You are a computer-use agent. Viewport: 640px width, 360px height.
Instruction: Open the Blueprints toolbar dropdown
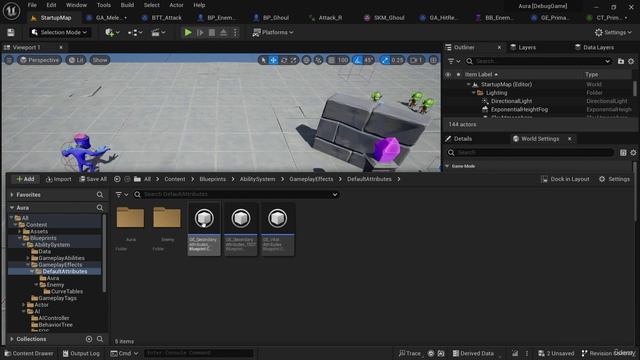tap(135, 32)
